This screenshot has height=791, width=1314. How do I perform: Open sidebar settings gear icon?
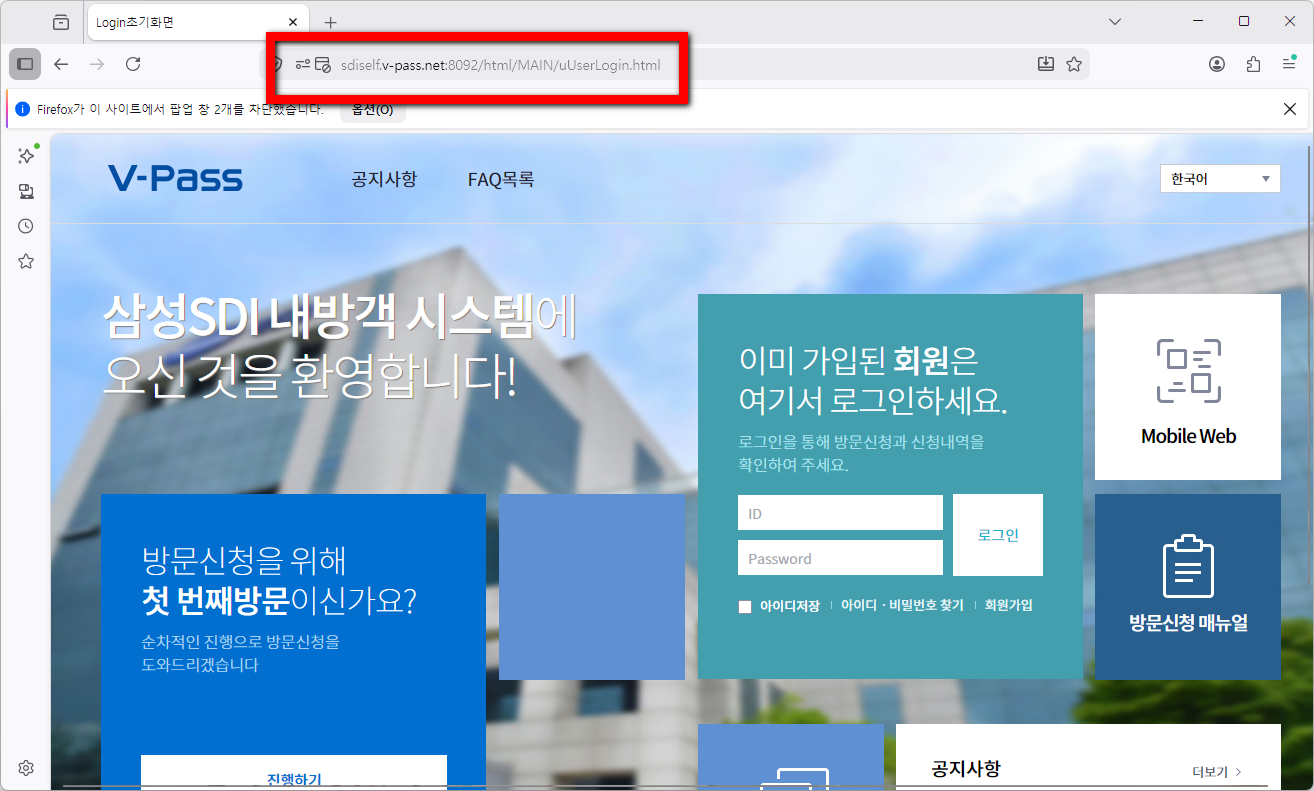26,768
